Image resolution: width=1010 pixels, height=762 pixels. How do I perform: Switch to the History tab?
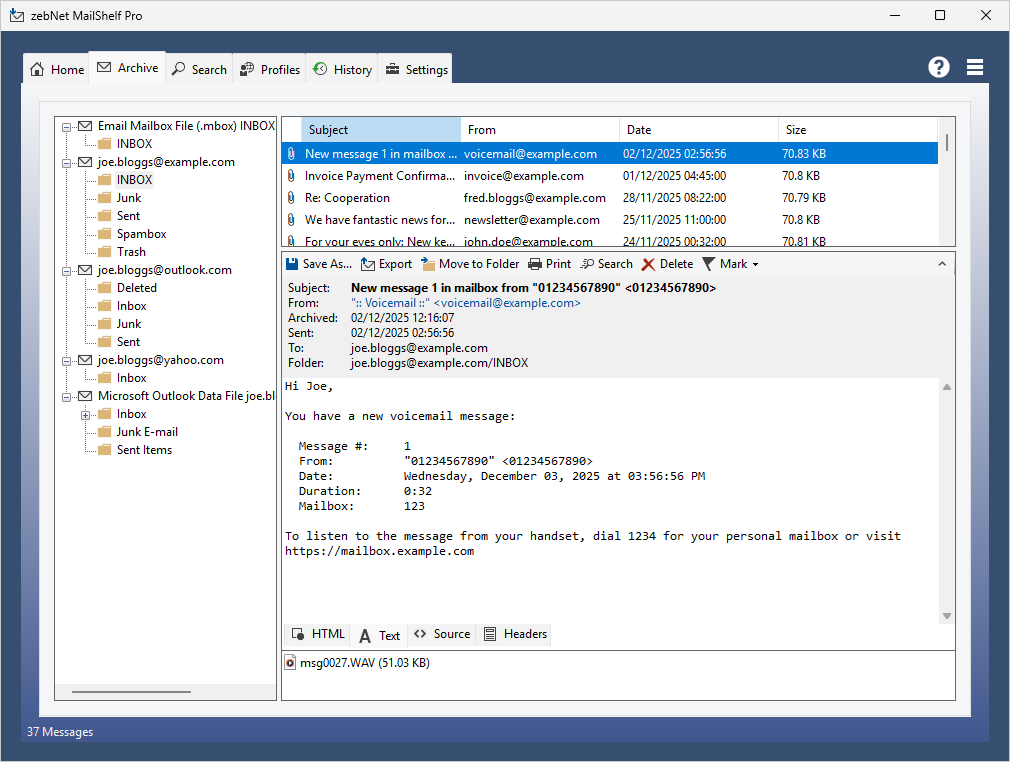tap(342, 69)
